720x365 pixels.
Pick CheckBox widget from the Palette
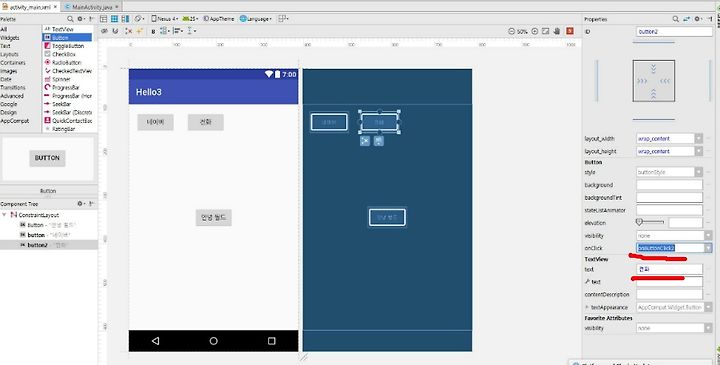(x=64, y=54)
